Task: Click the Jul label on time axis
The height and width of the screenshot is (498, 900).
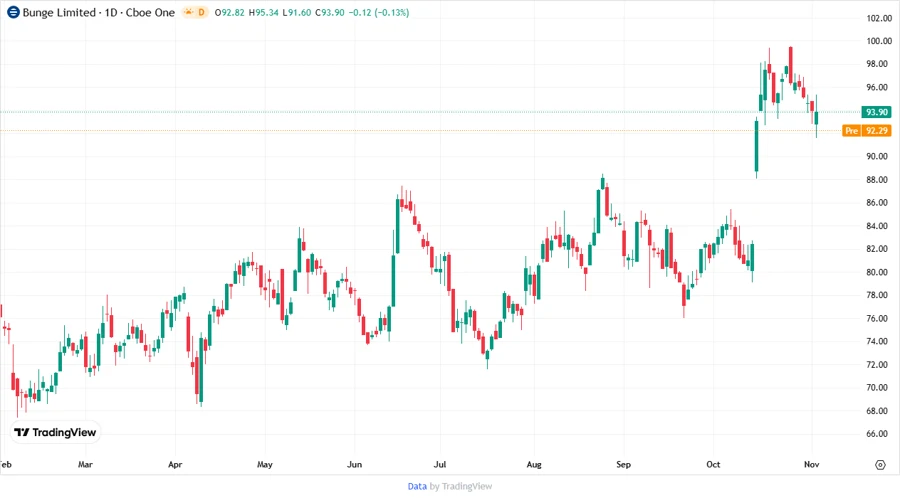Action: (x=440, y=464)
